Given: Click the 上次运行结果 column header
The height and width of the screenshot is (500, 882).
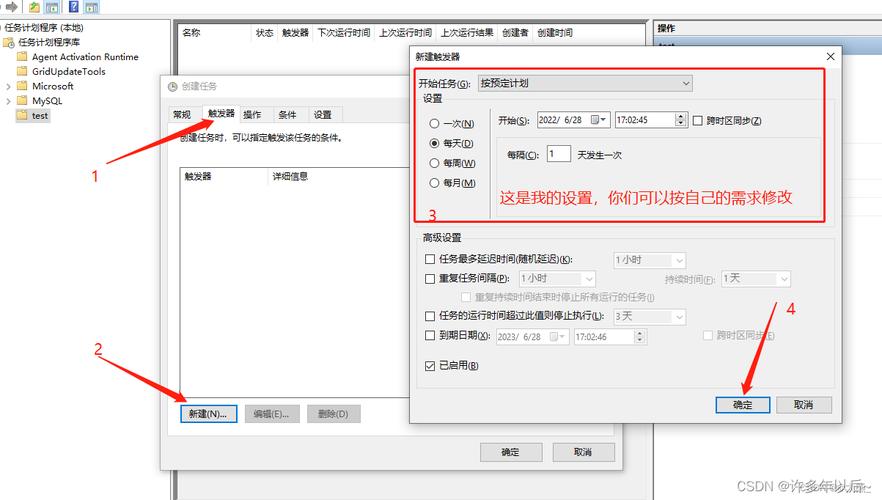Looking at the screenshot, I should (x=467, y=33).
